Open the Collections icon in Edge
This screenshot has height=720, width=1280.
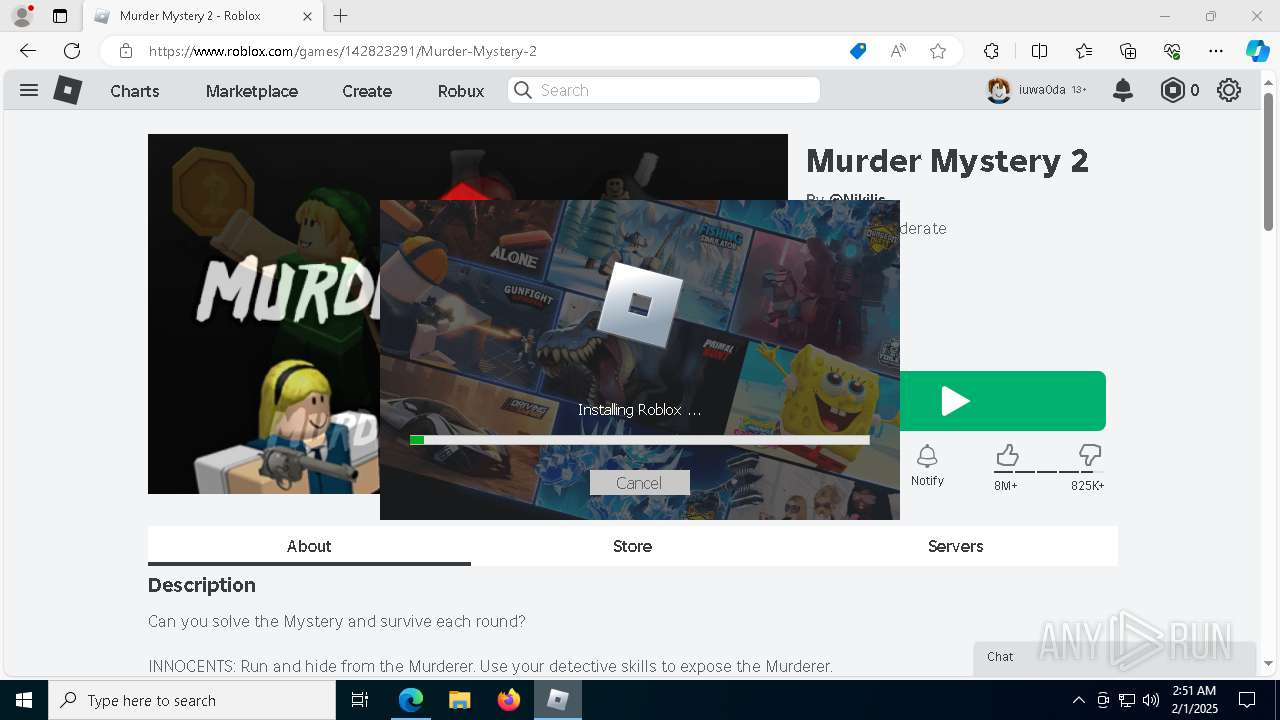point(1128,51)
